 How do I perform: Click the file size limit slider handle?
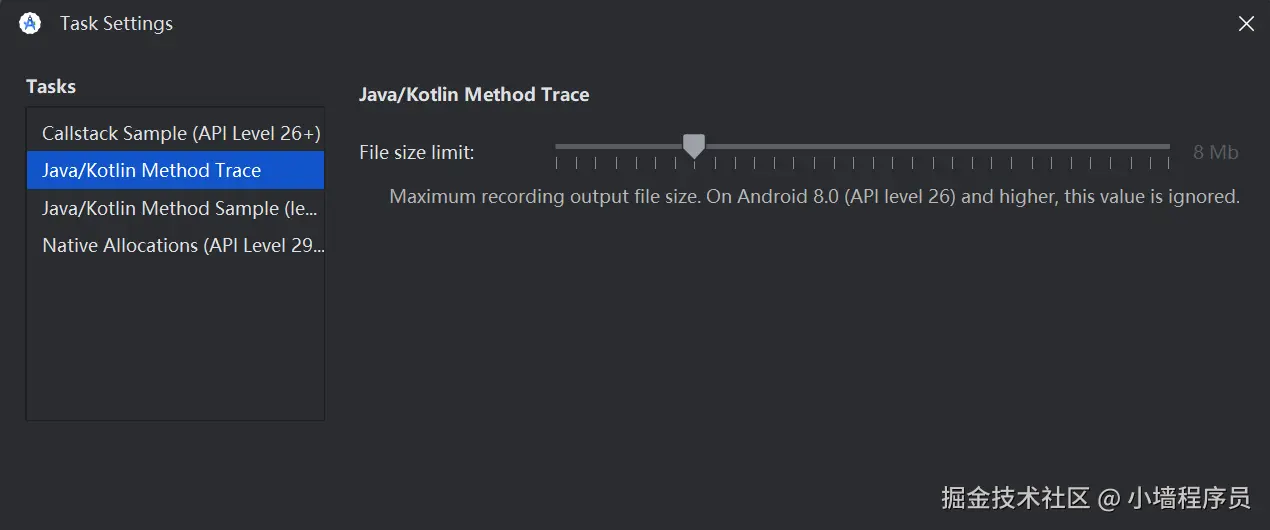click(694, 147)
